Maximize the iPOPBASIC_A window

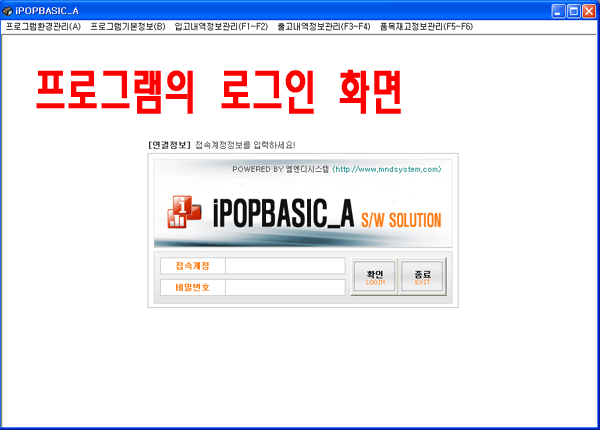click(574, 11)
